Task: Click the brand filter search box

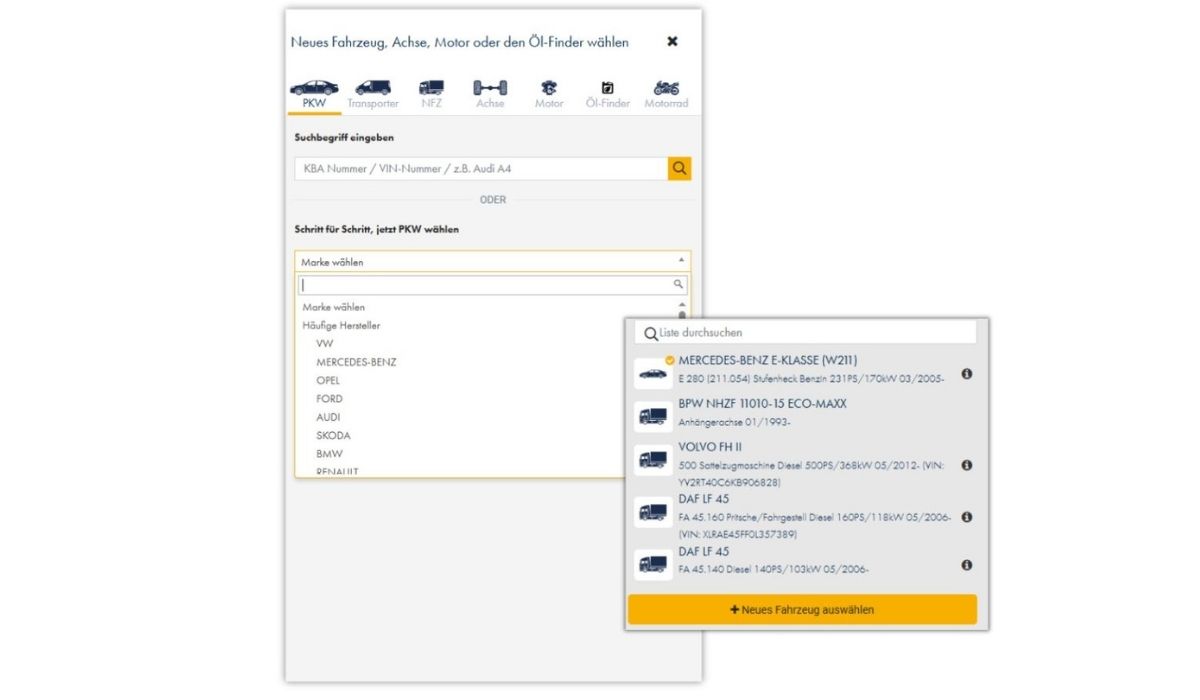Action: (x=486, y=285)
